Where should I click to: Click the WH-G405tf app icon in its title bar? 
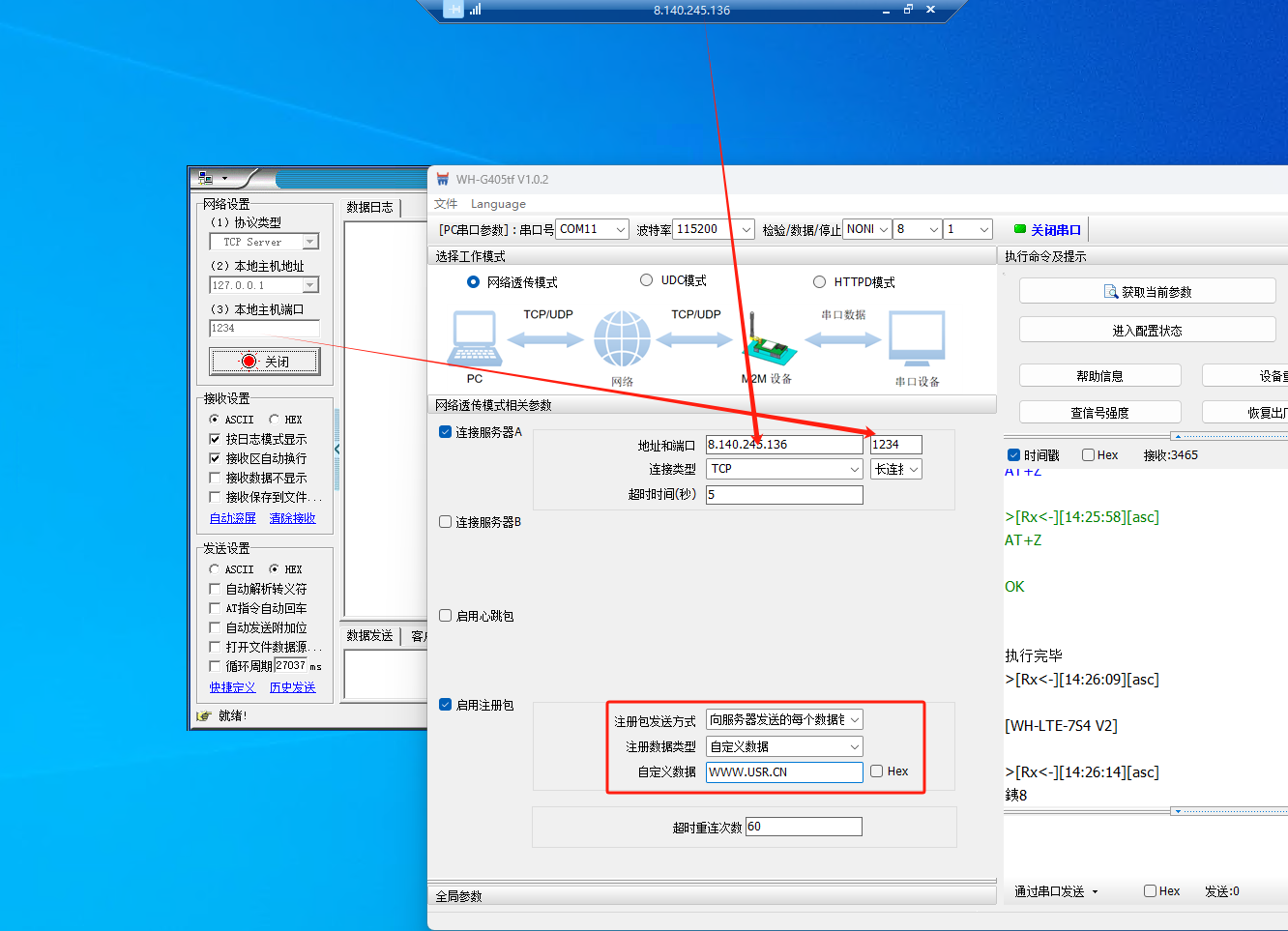click(x=443, y=179)
